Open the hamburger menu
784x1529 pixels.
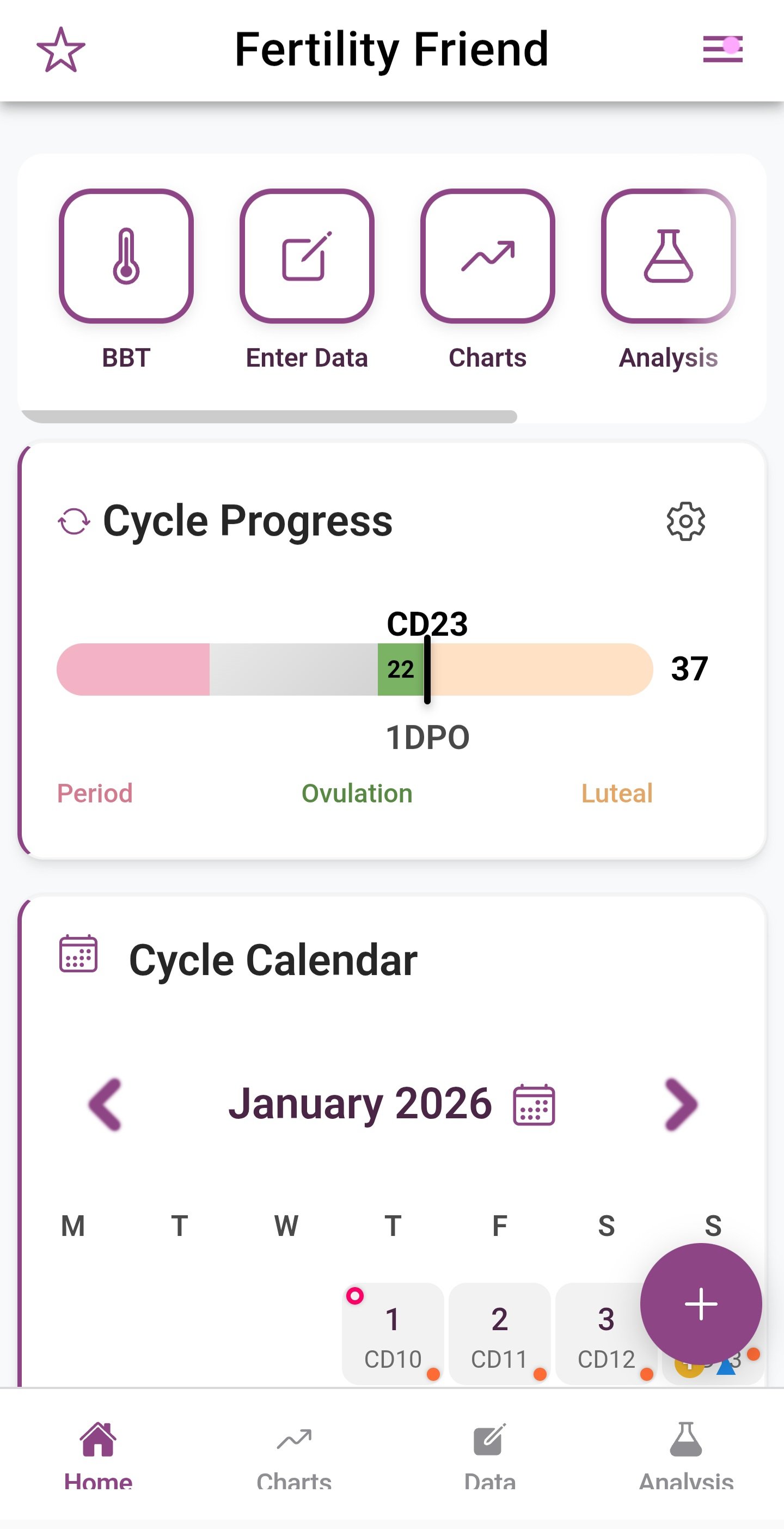point(722,48)
